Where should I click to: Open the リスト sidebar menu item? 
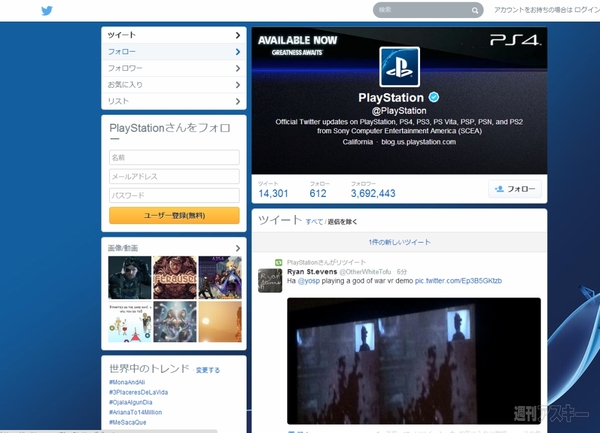(174, 101)
